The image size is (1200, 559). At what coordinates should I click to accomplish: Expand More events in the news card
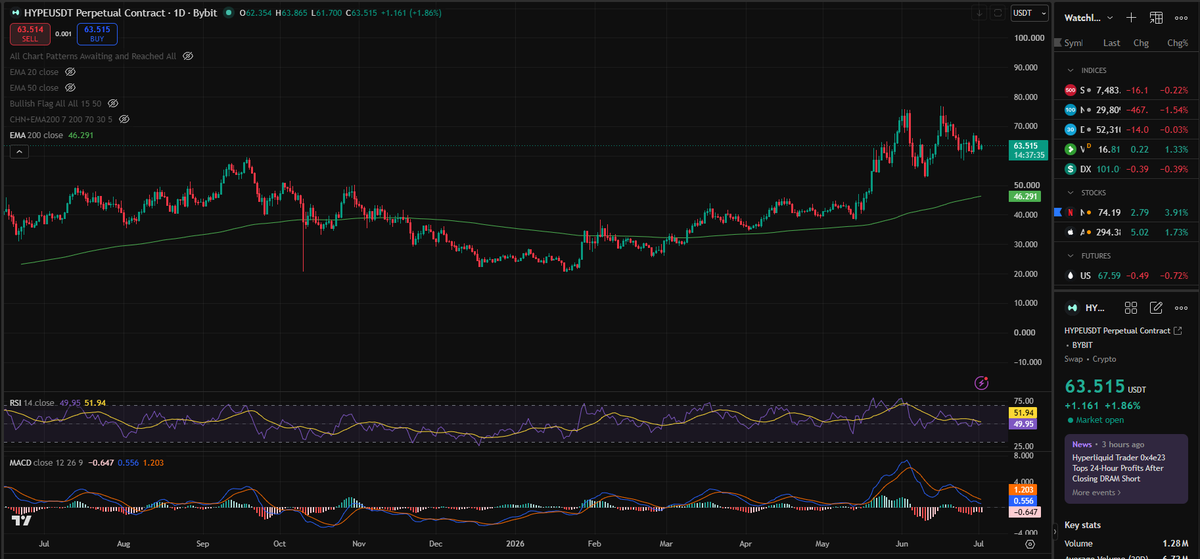coord(1096,493)
